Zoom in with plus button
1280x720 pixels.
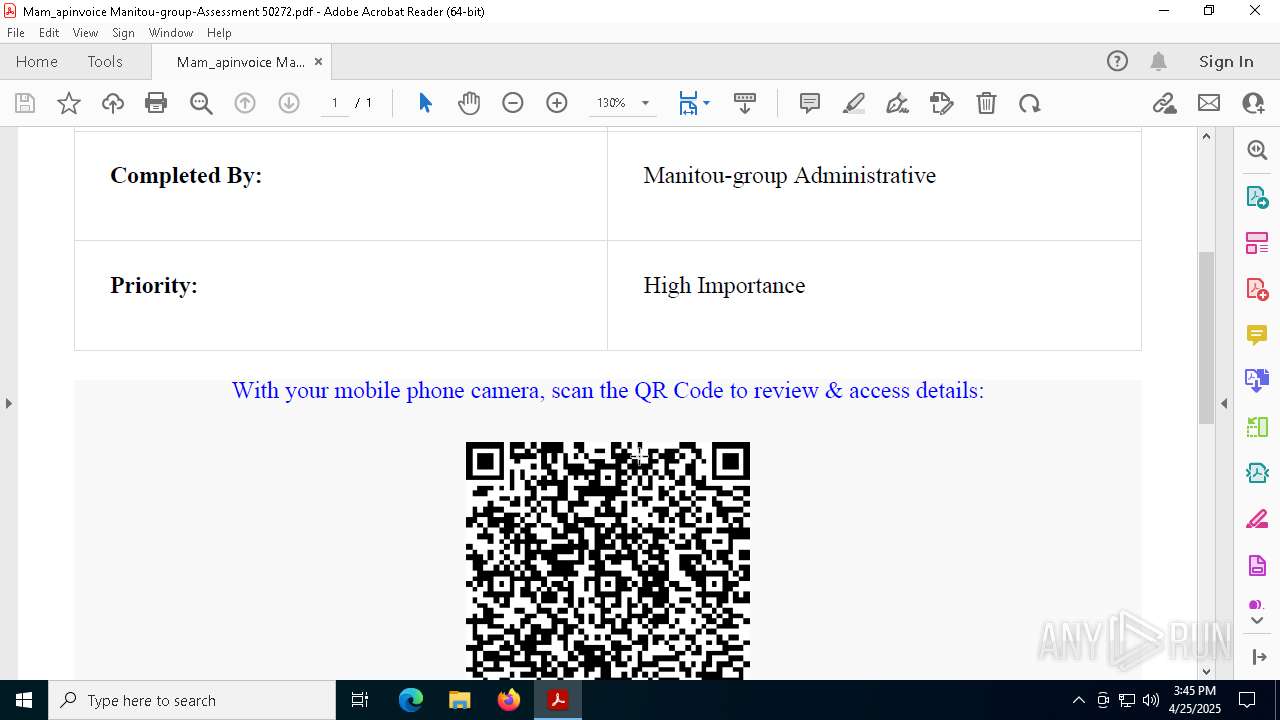(x=557, y=103)
